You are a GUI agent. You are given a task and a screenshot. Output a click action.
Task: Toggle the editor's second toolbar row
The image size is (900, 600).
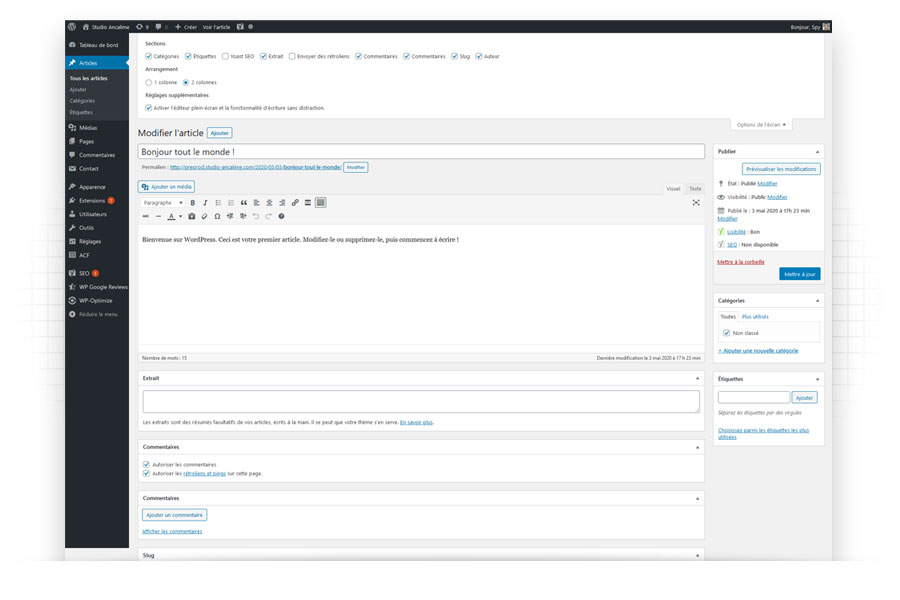pyautogui.click(x=321, y=203)
